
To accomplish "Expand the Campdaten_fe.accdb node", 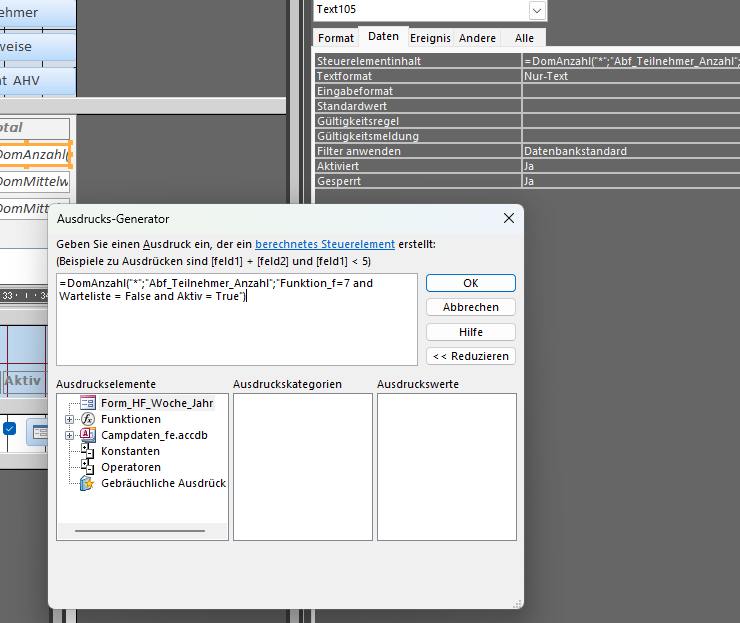I will (69, 435).
